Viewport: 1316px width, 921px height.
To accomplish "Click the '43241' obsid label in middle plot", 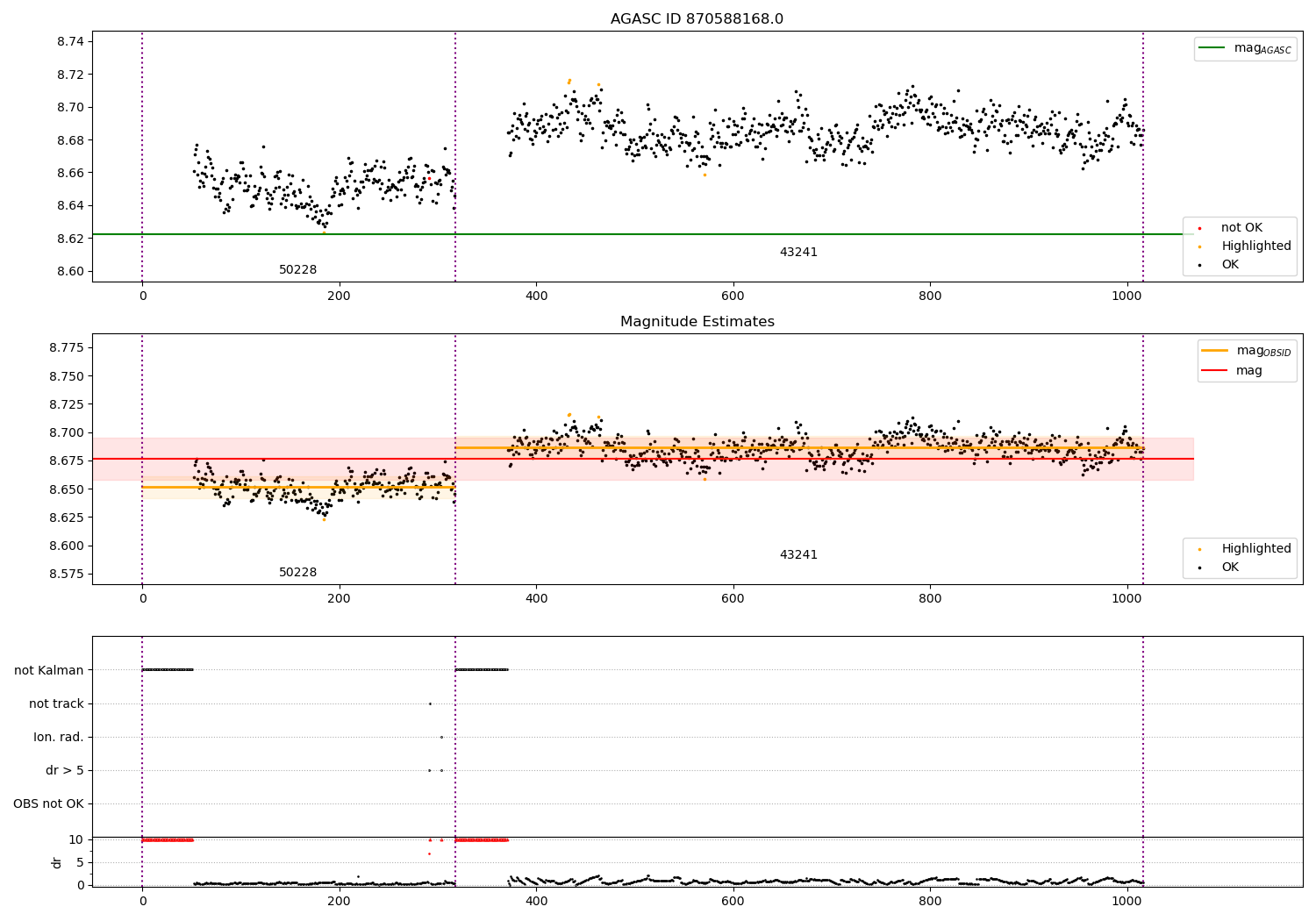I will point(798,555).
